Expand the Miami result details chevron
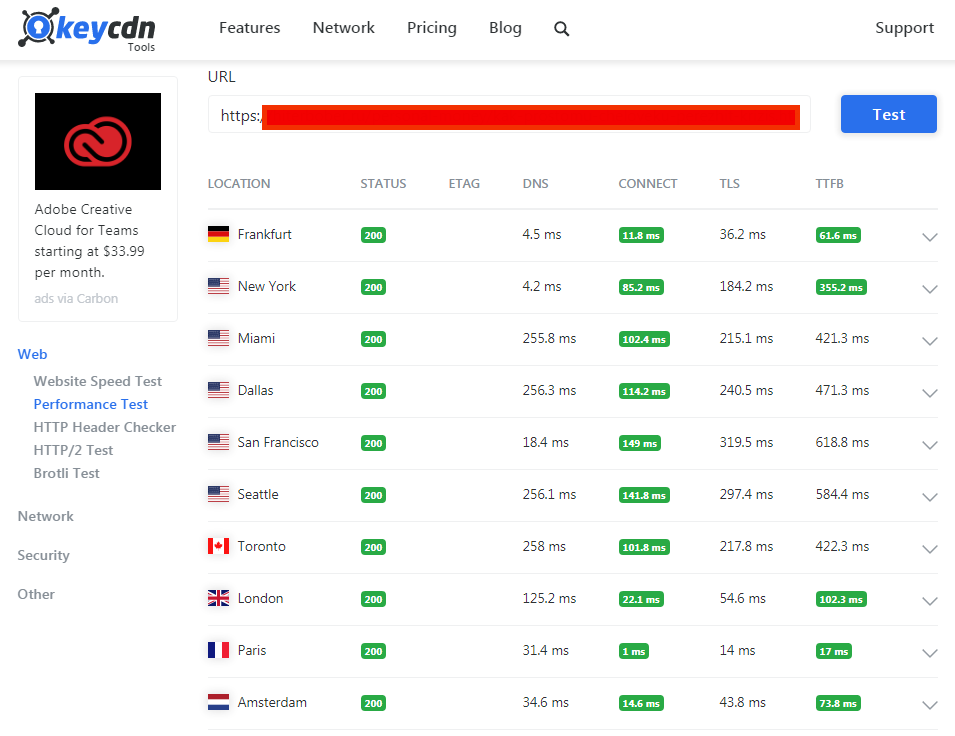This screenshot has height=736, width=955. [929, 341]
